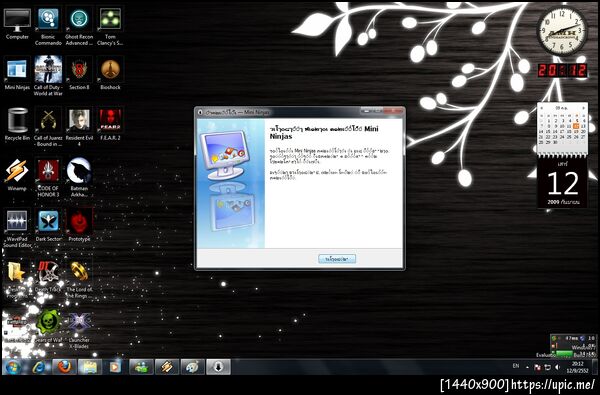Open Firefox from the taskbar
The image size is (600, 395).
64,367
